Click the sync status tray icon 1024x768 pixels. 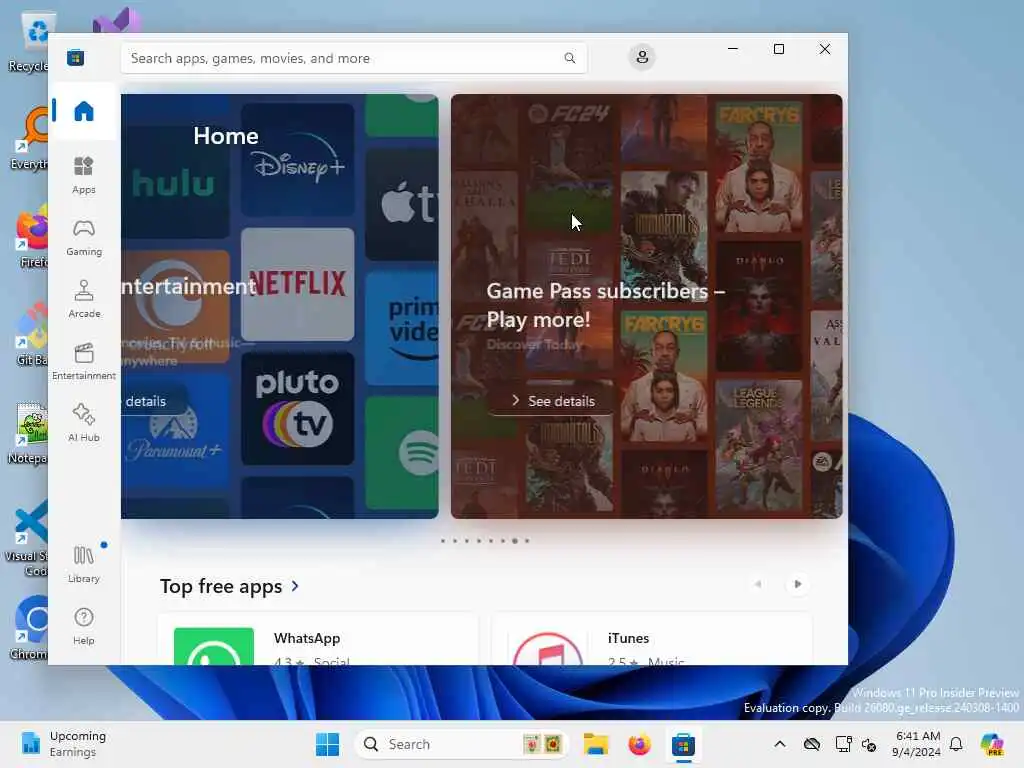tap(869, 744)
